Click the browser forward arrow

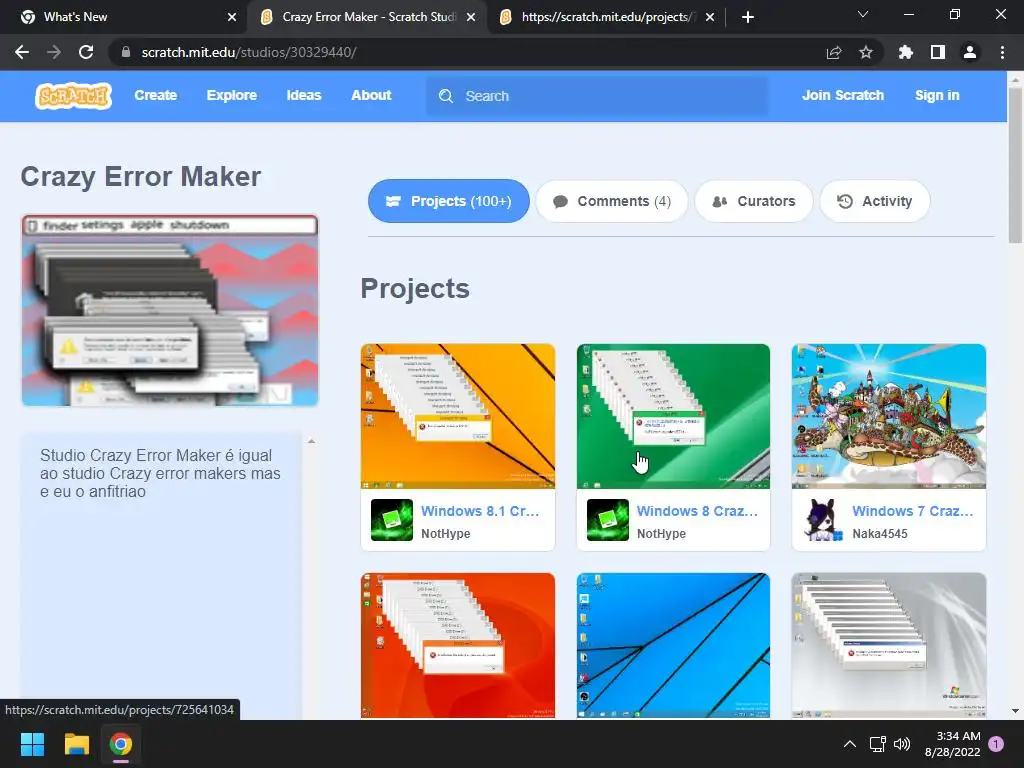pos(54,52)
